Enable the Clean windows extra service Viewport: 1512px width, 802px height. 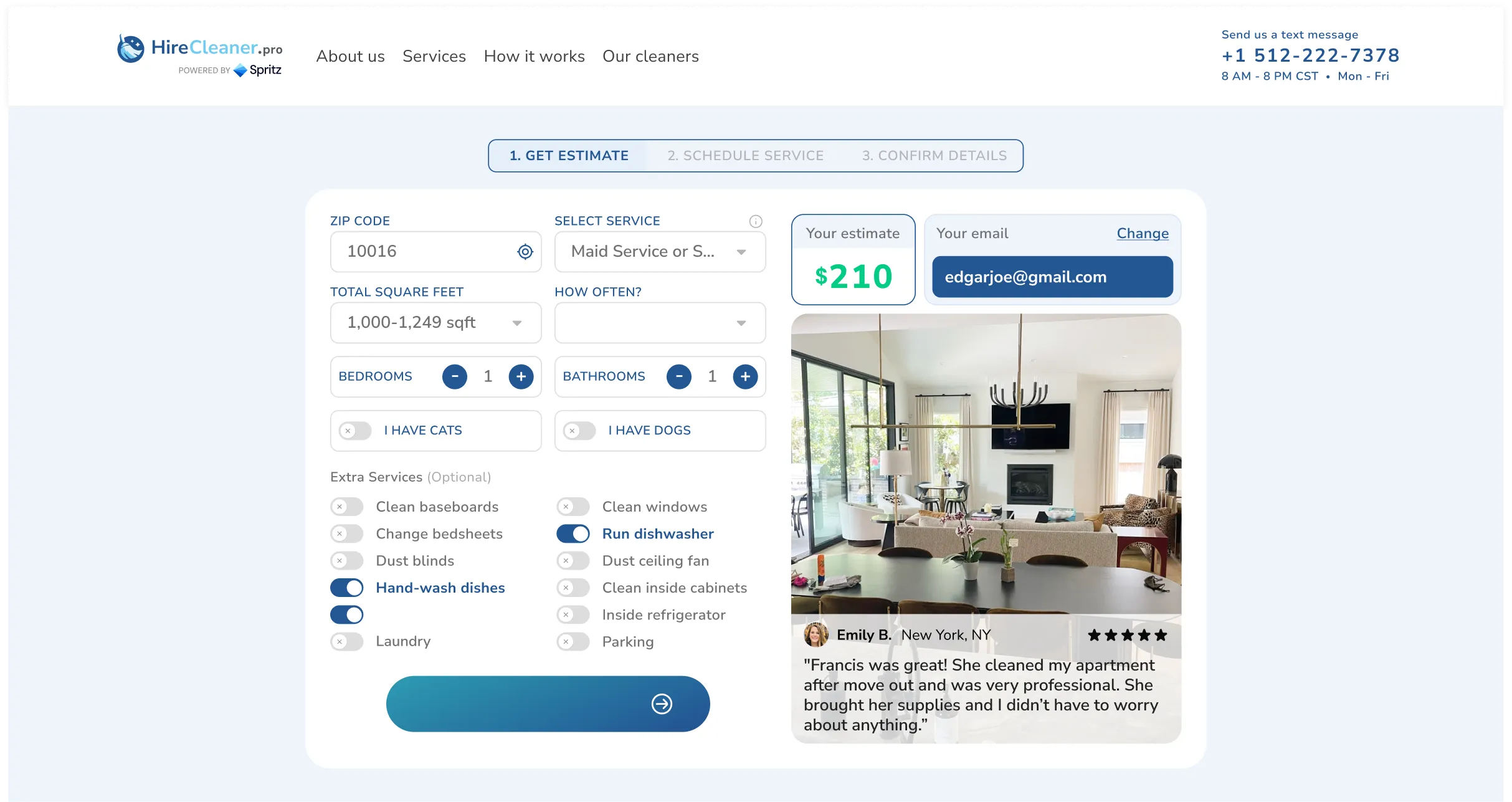tap(573, 507)
